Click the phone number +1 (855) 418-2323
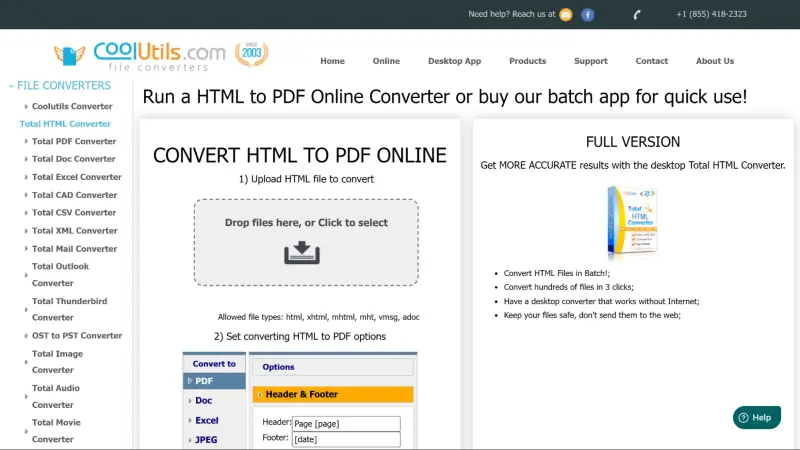 coord(711,14)
